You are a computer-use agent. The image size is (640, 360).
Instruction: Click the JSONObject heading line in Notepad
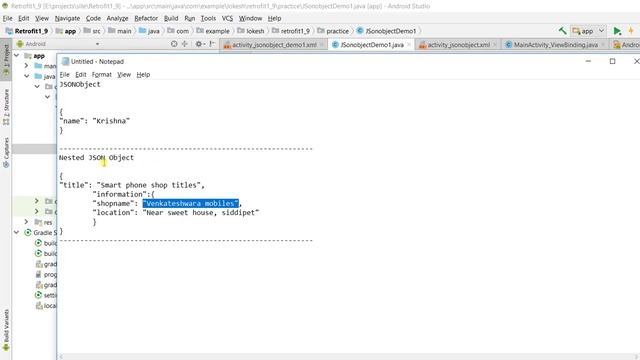(80, 84)
